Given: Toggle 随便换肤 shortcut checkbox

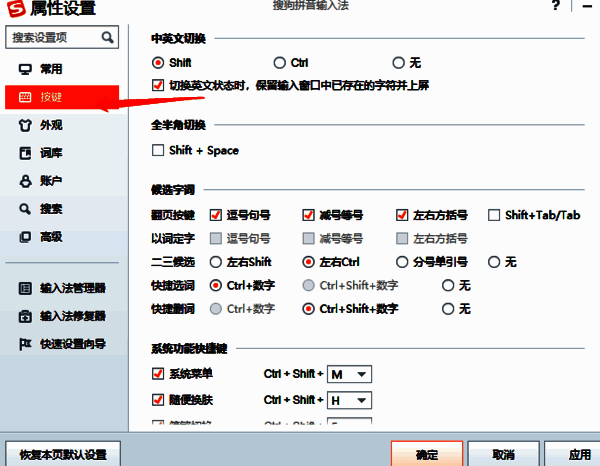Looking at the screenshot, I should 158,400.
